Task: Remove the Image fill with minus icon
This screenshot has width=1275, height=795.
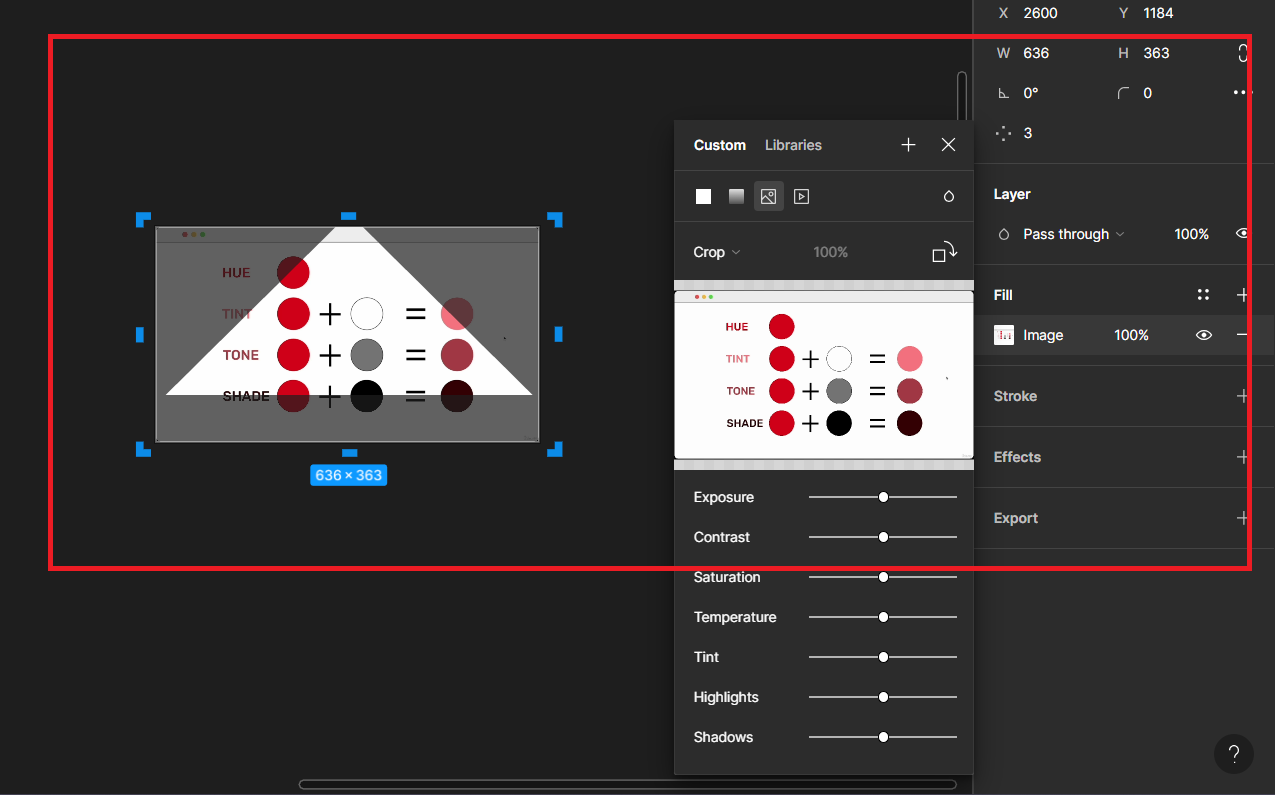Action: click(1243, 335)
